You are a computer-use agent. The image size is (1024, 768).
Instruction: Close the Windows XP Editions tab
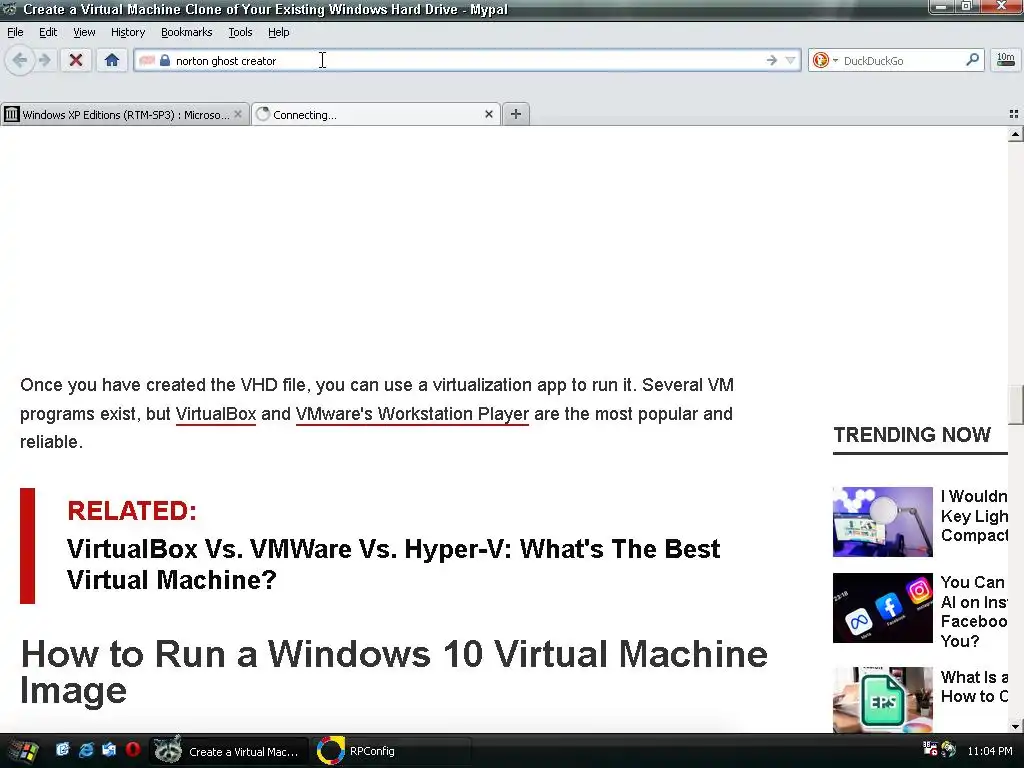click(x=238, y=114)
